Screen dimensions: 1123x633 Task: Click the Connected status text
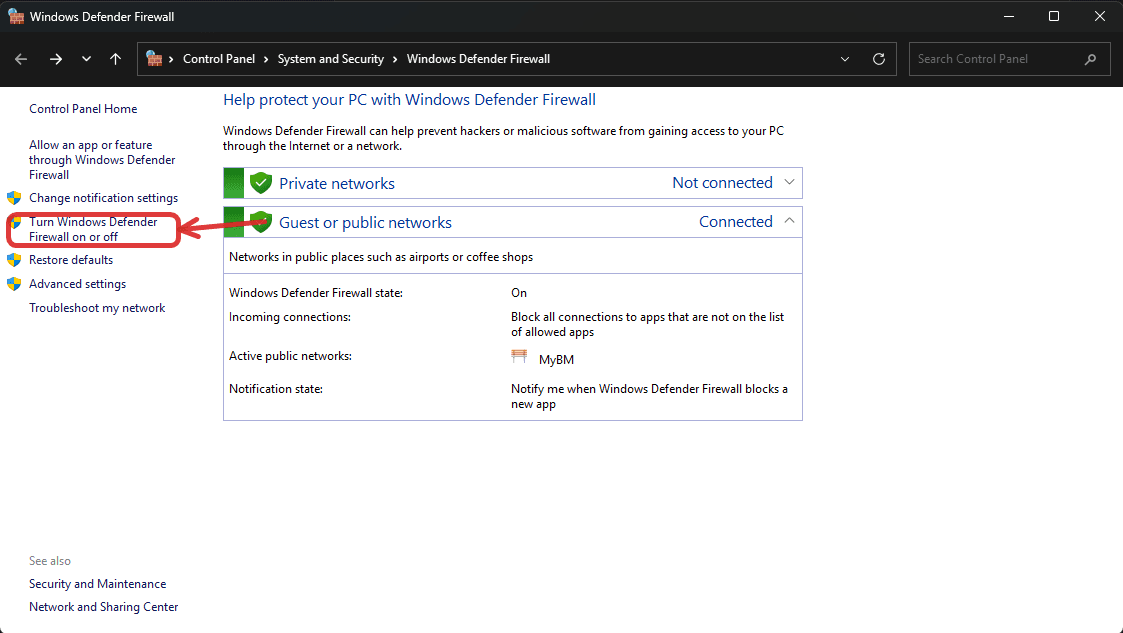[736, 222]
